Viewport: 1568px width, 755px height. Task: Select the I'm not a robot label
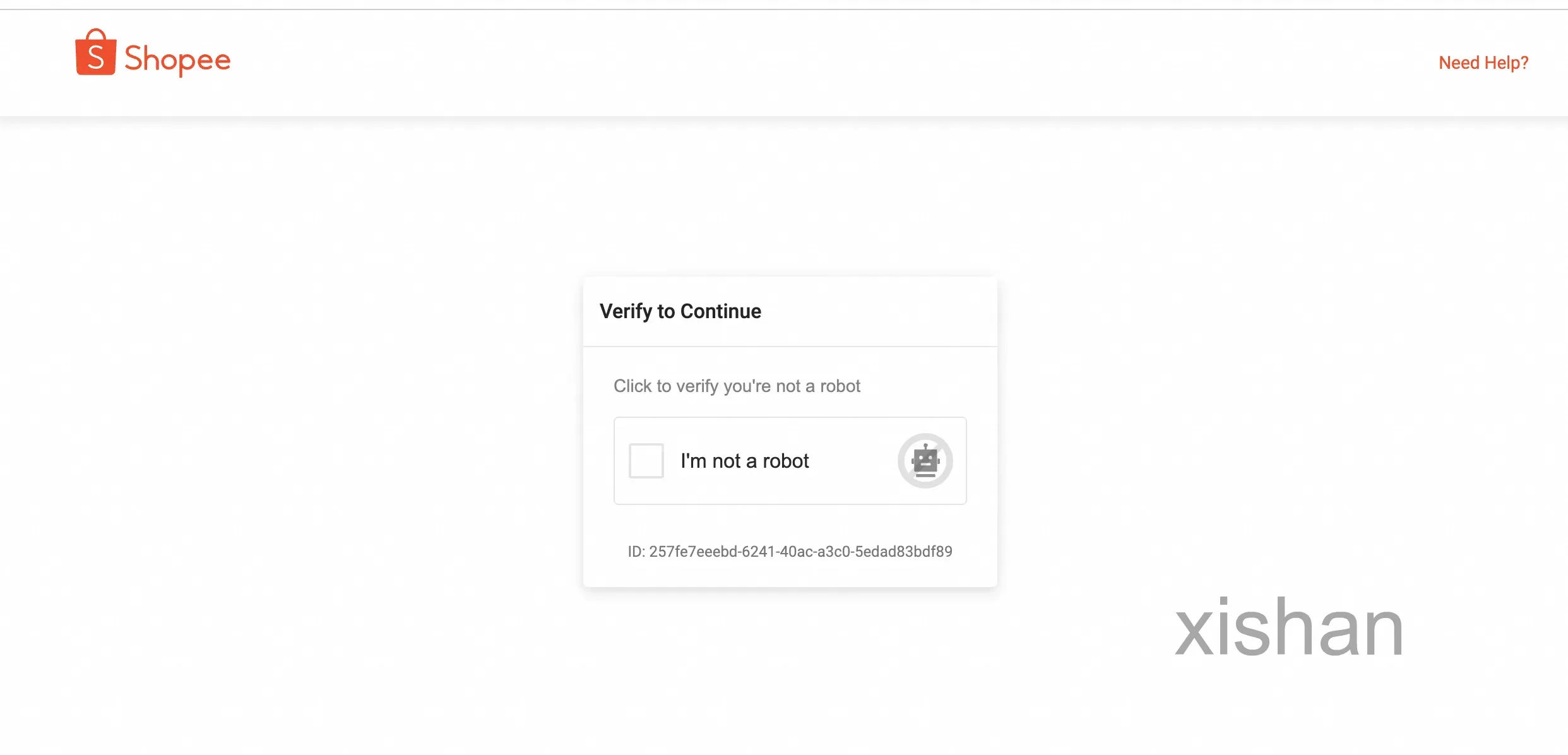744,461
